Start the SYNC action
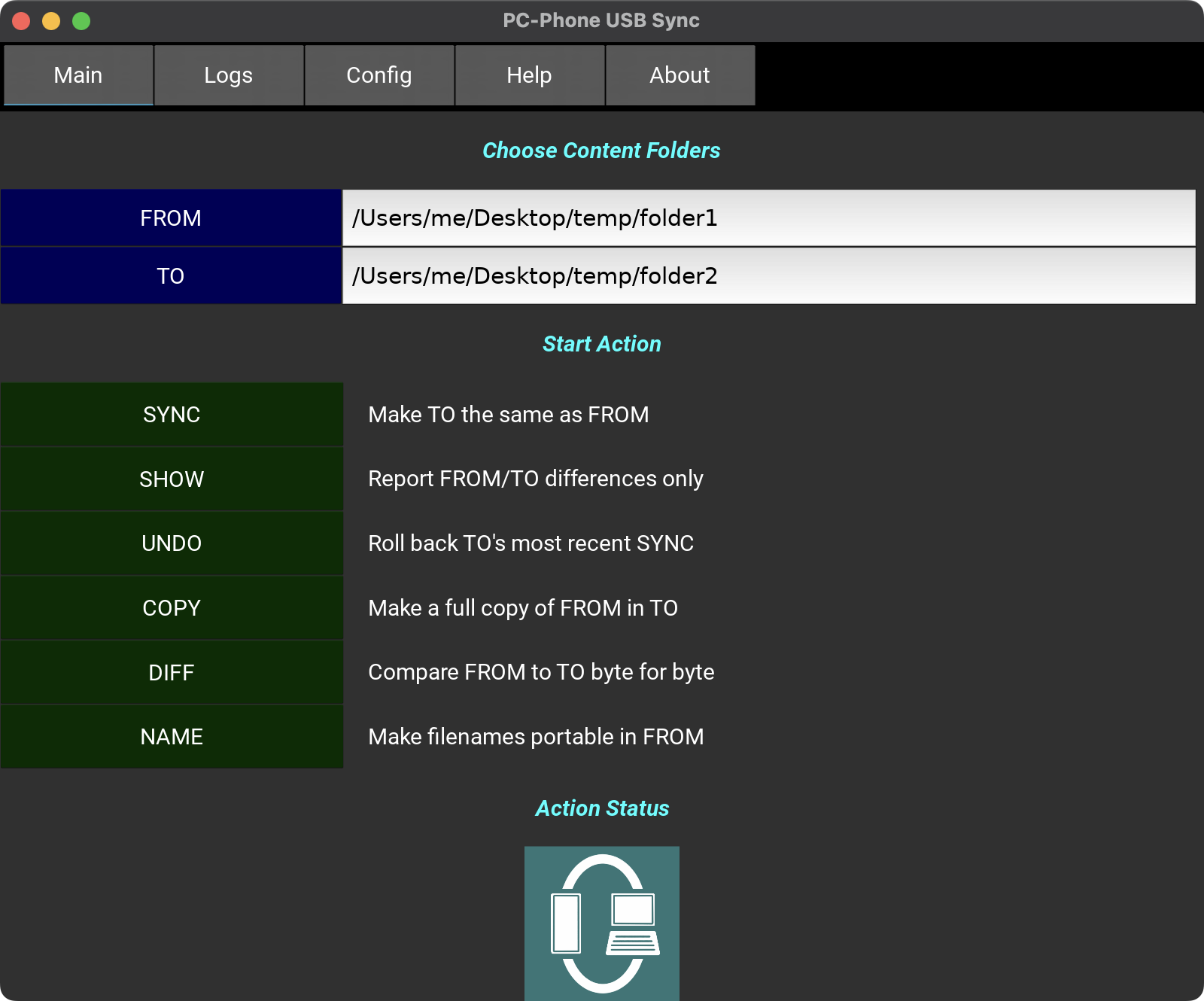 click(172, 415)
